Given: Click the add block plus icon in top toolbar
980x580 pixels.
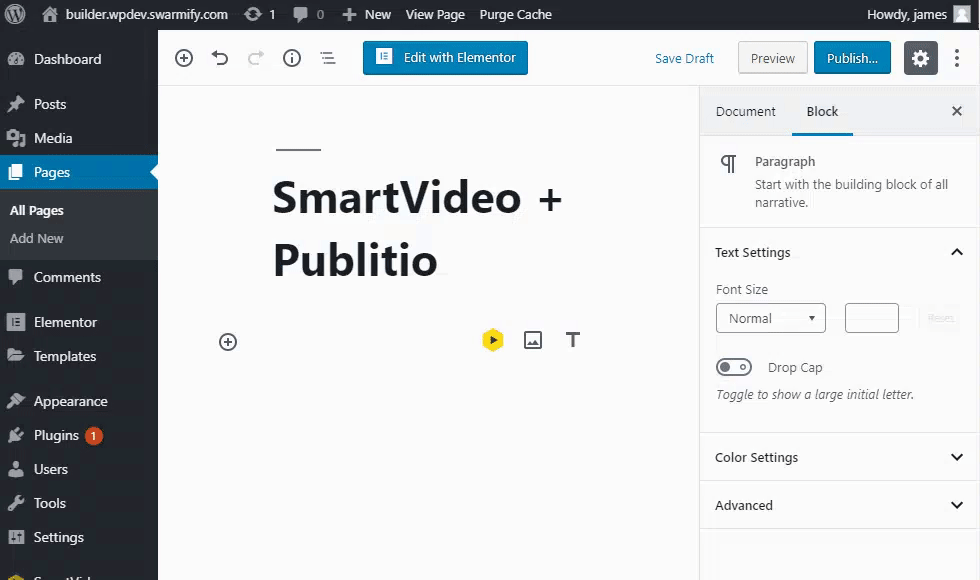Looking at the screenshot, I should [x=184, y=58].
